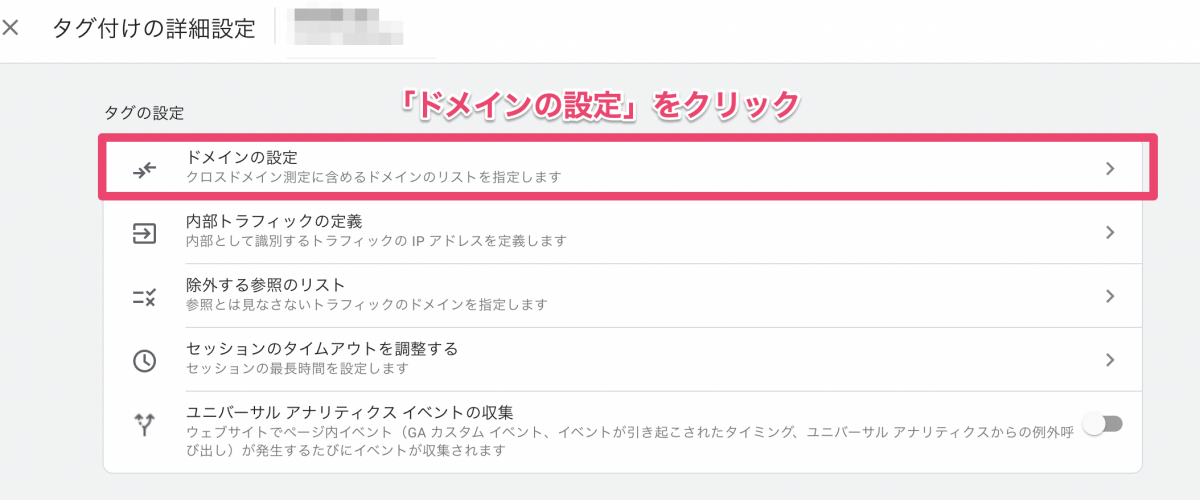
Task: Select 除外する参照のリスト title
Action: click(265, 285)
